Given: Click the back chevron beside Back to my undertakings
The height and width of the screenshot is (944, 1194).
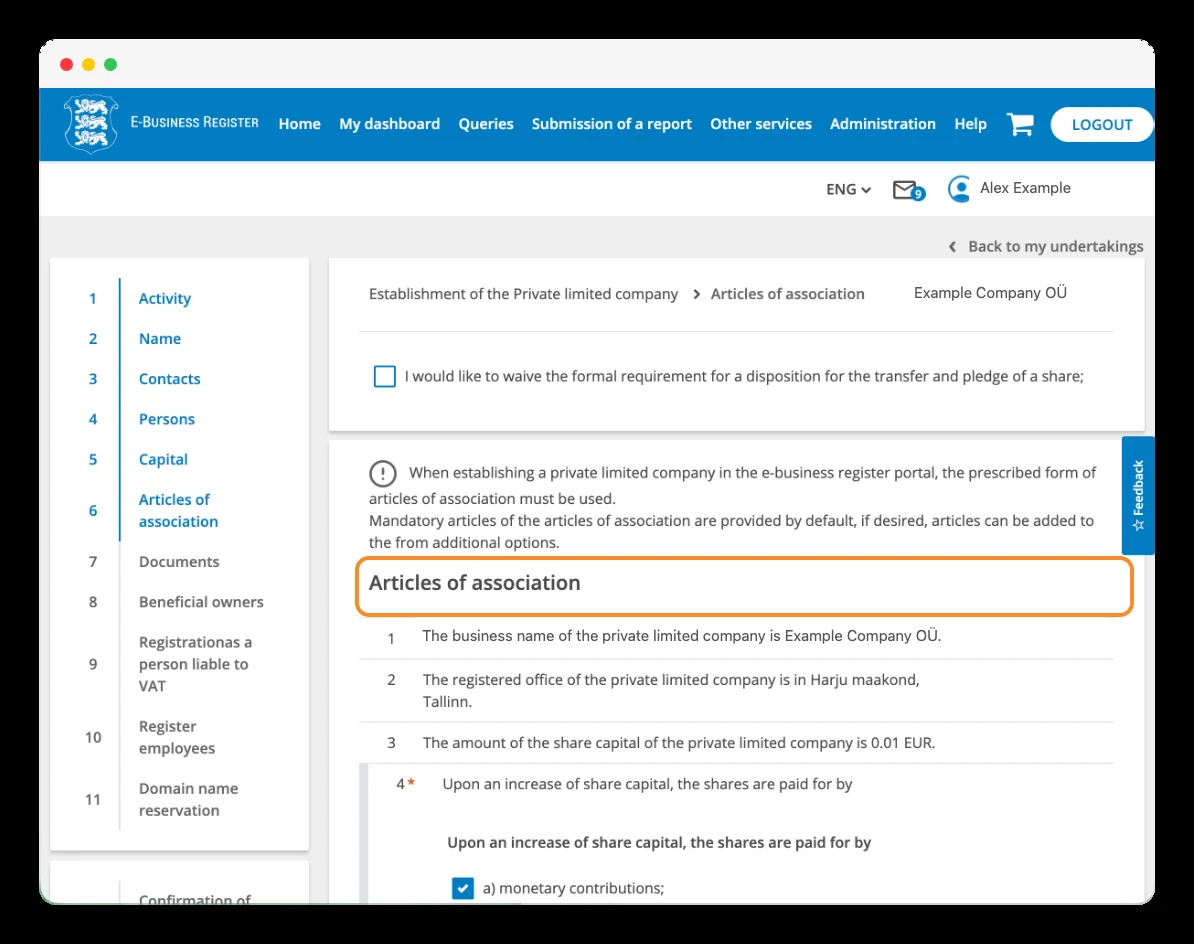Looking at the screenshot, I should [952, 247].
